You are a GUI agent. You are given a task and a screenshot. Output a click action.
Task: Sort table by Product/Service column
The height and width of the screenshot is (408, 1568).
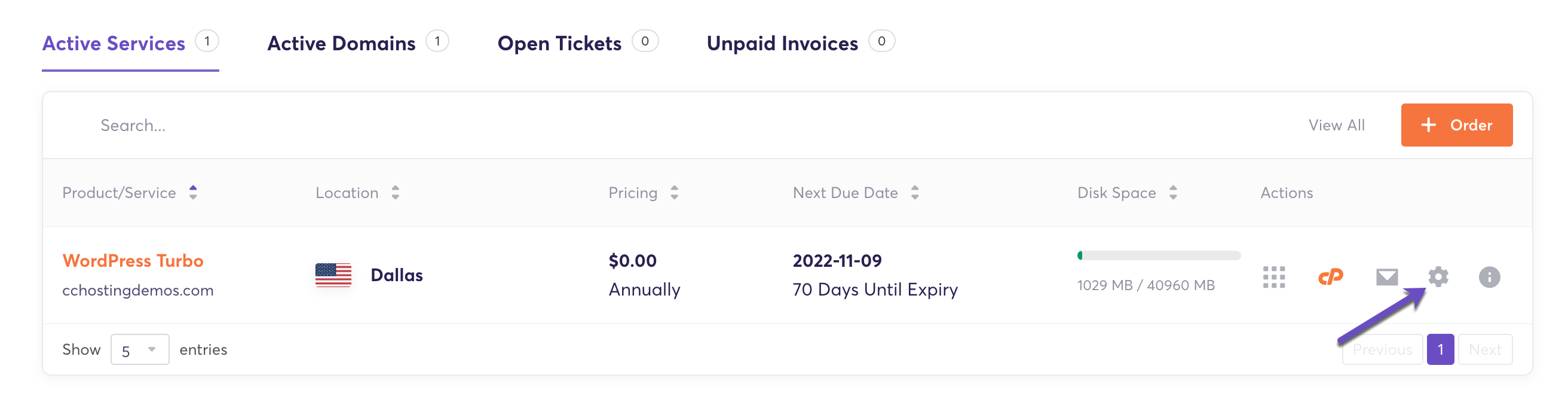(193, 193)
